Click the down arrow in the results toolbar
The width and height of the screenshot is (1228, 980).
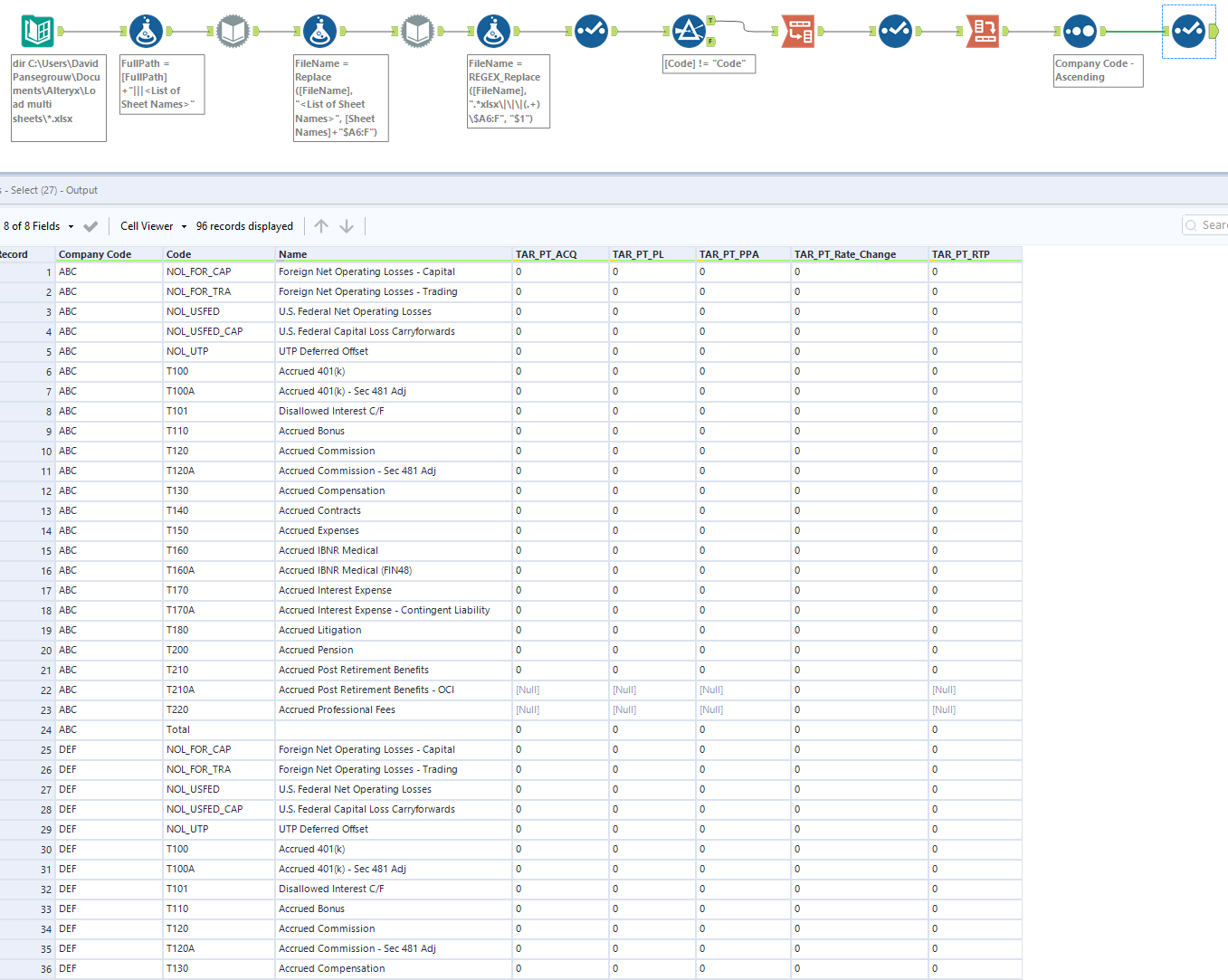coord(347,226)
